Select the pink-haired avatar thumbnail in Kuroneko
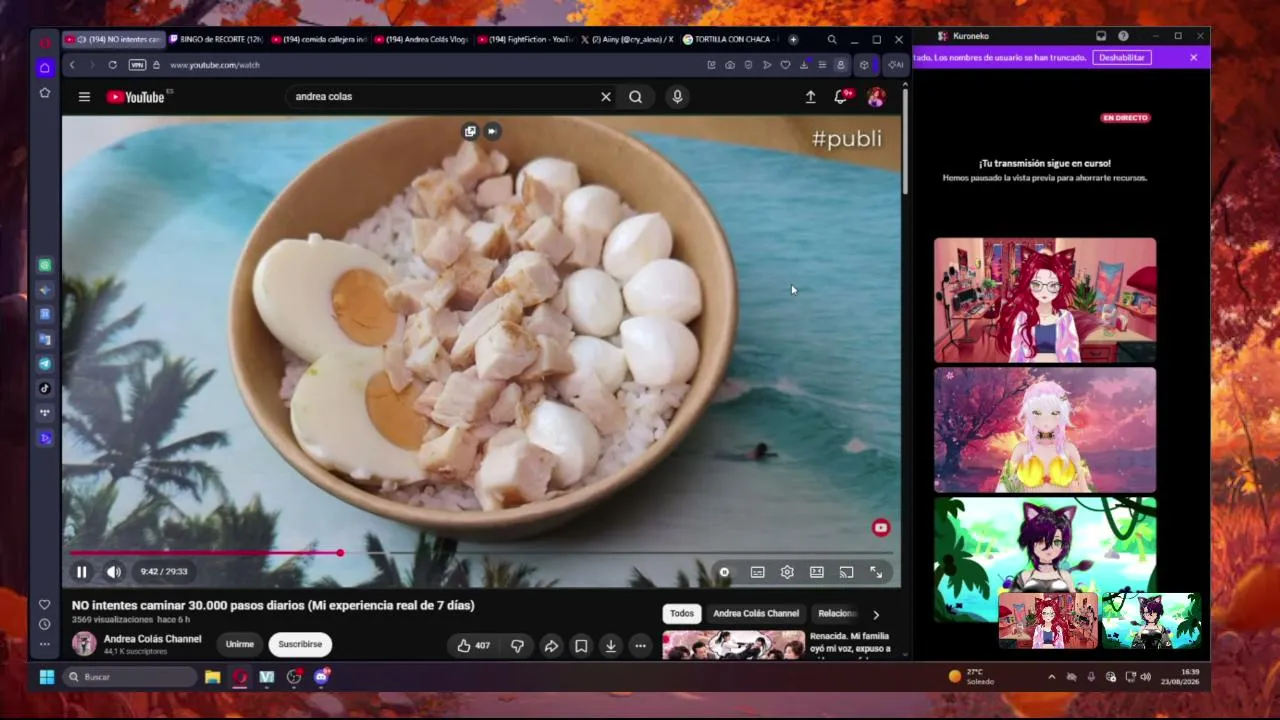The image size is (1280, 720). pos(1045,430)
